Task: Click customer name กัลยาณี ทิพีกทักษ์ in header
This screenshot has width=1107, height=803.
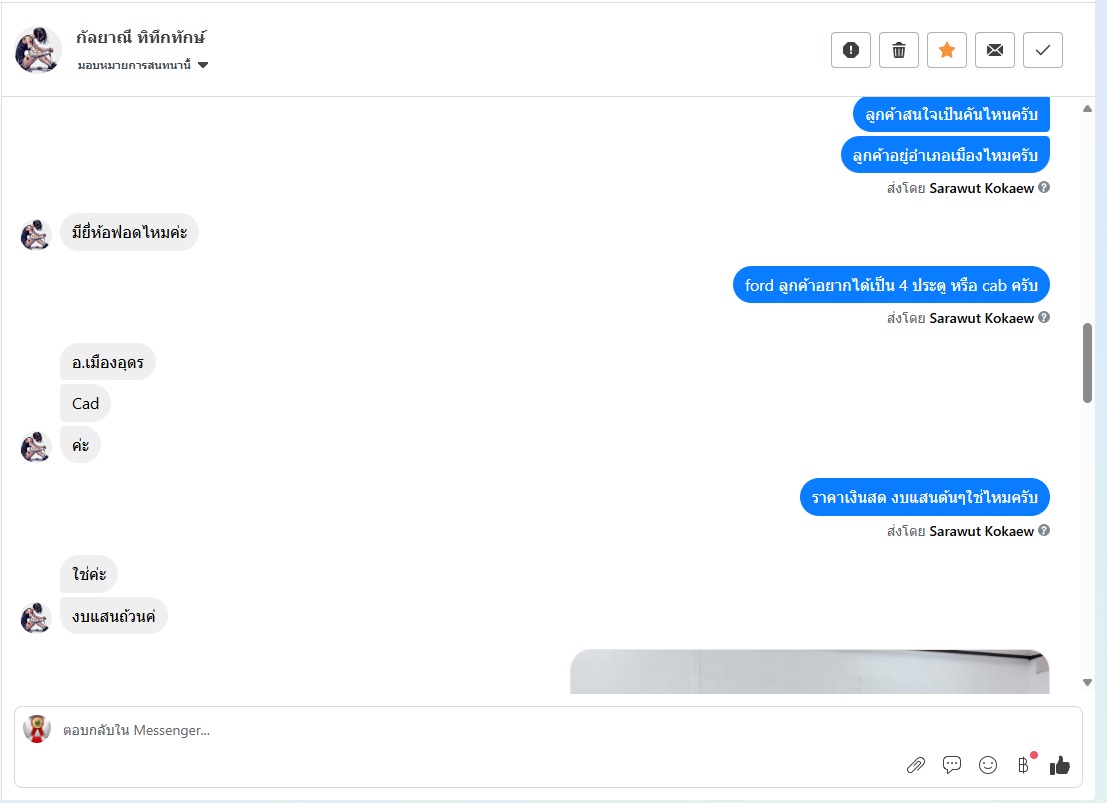Action: pyautogui.click(x=140, y=37)
